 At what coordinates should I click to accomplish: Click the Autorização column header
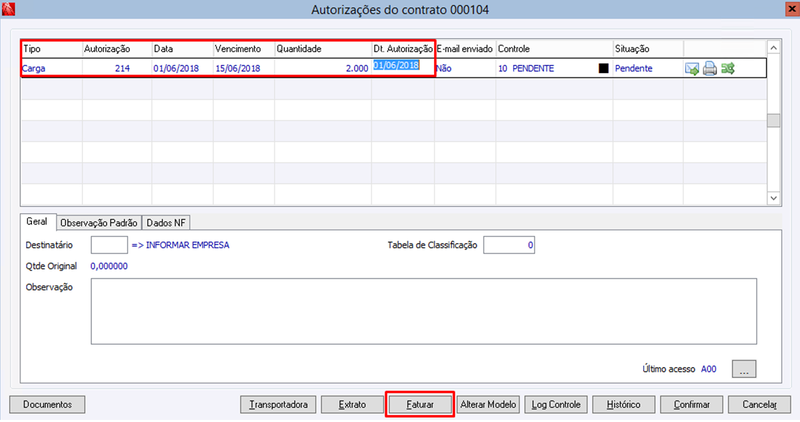pyautogui.click(x=117, y=49)
